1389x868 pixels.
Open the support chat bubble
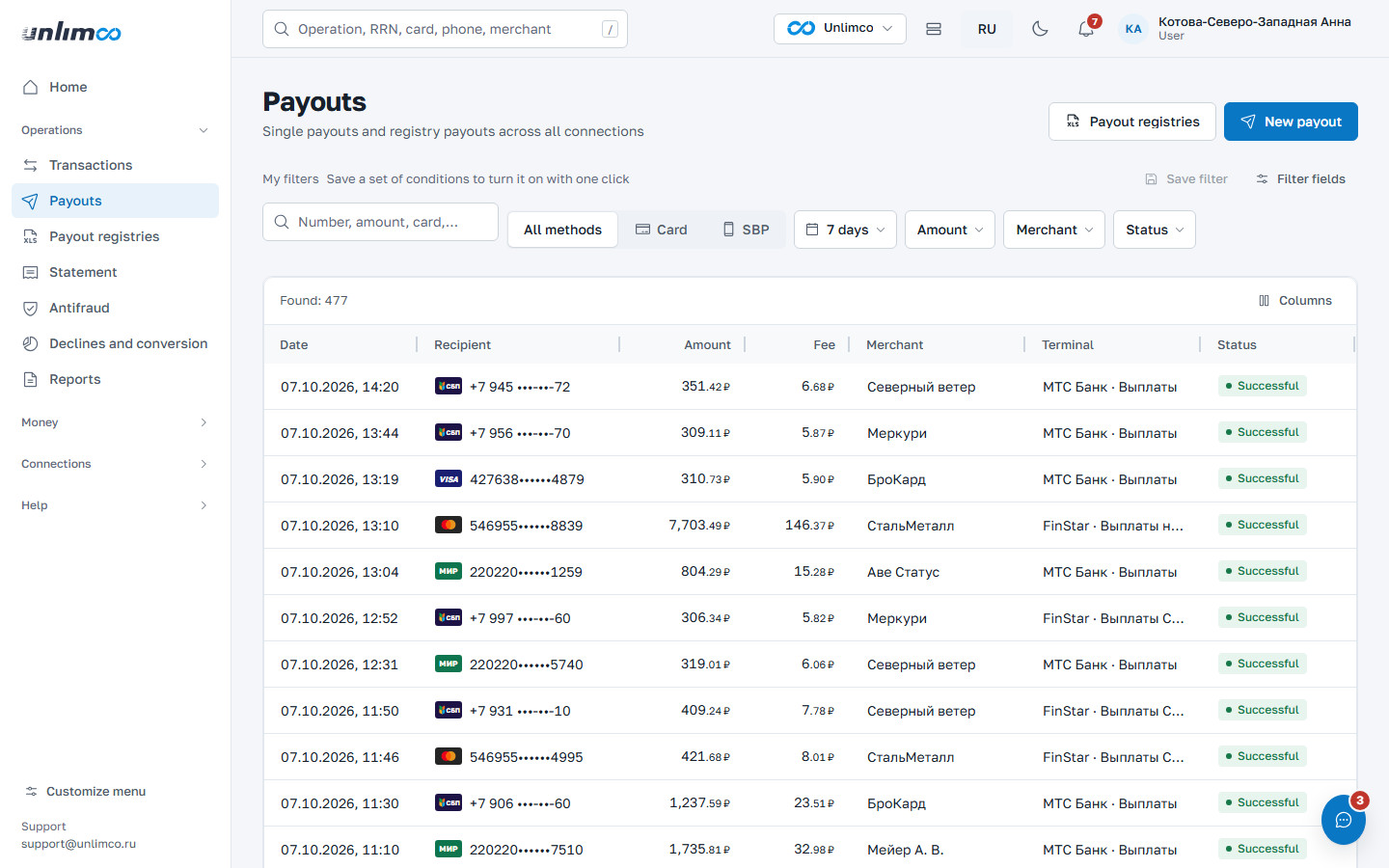pos(1343,820)
